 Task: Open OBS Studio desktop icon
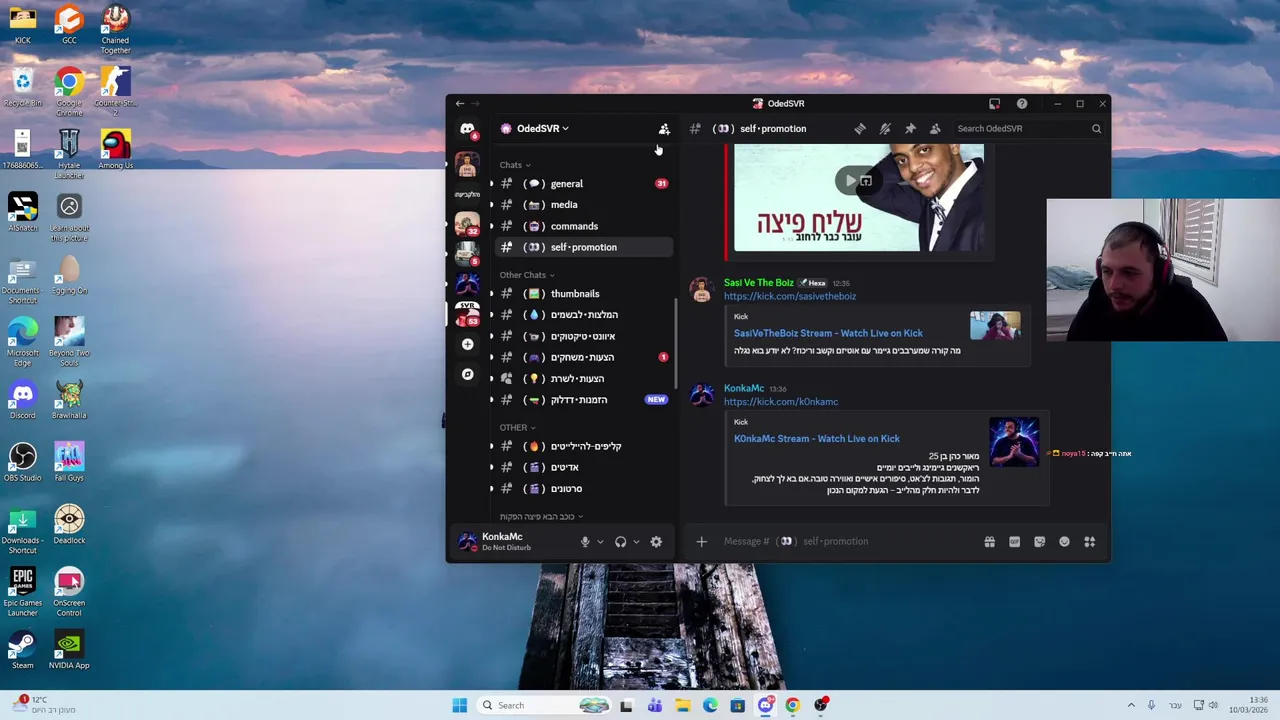click(22, 462)
